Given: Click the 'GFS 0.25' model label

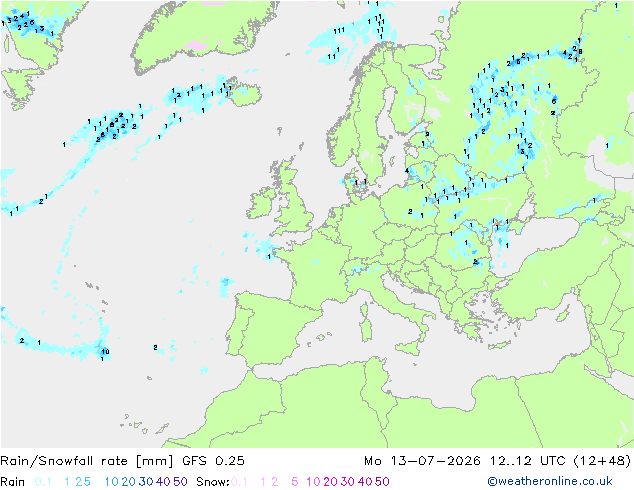Looking at the screenshot, I should click(x=213, y=460).
